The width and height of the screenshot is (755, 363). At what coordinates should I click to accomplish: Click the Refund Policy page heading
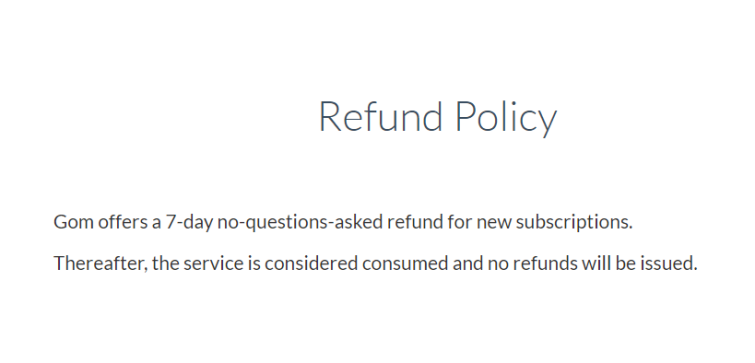click(438, 117)
